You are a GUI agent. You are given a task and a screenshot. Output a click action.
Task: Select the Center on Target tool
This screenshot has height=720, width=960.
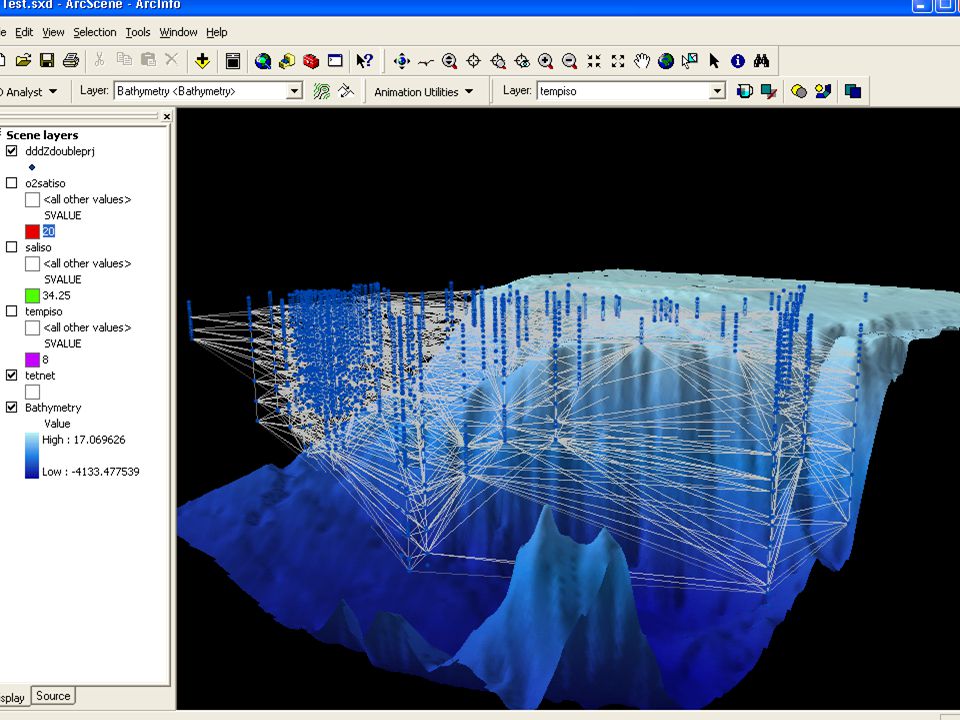coord(473,61)
